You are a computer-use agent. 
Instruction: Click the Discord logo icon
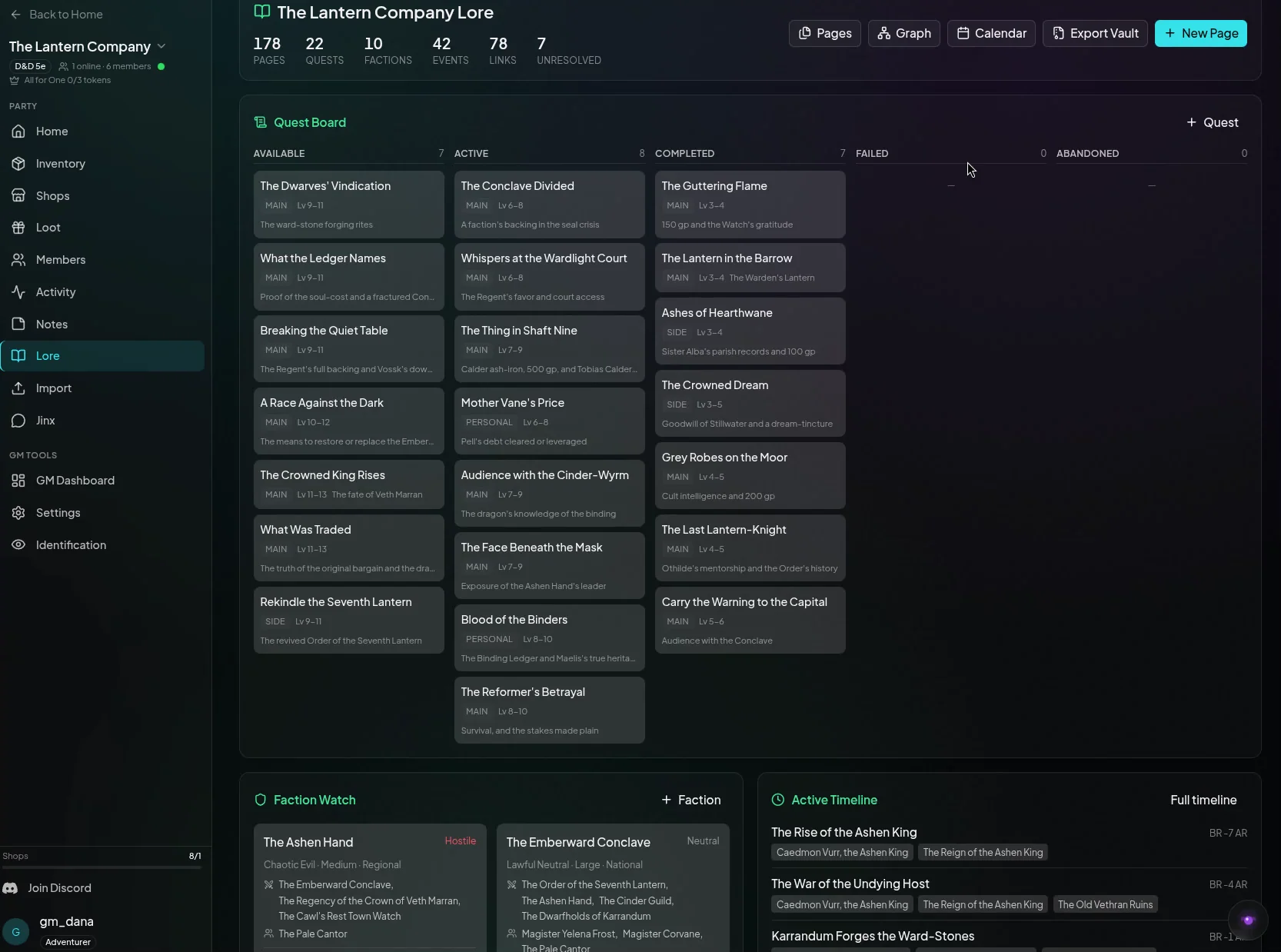(11, 888)
